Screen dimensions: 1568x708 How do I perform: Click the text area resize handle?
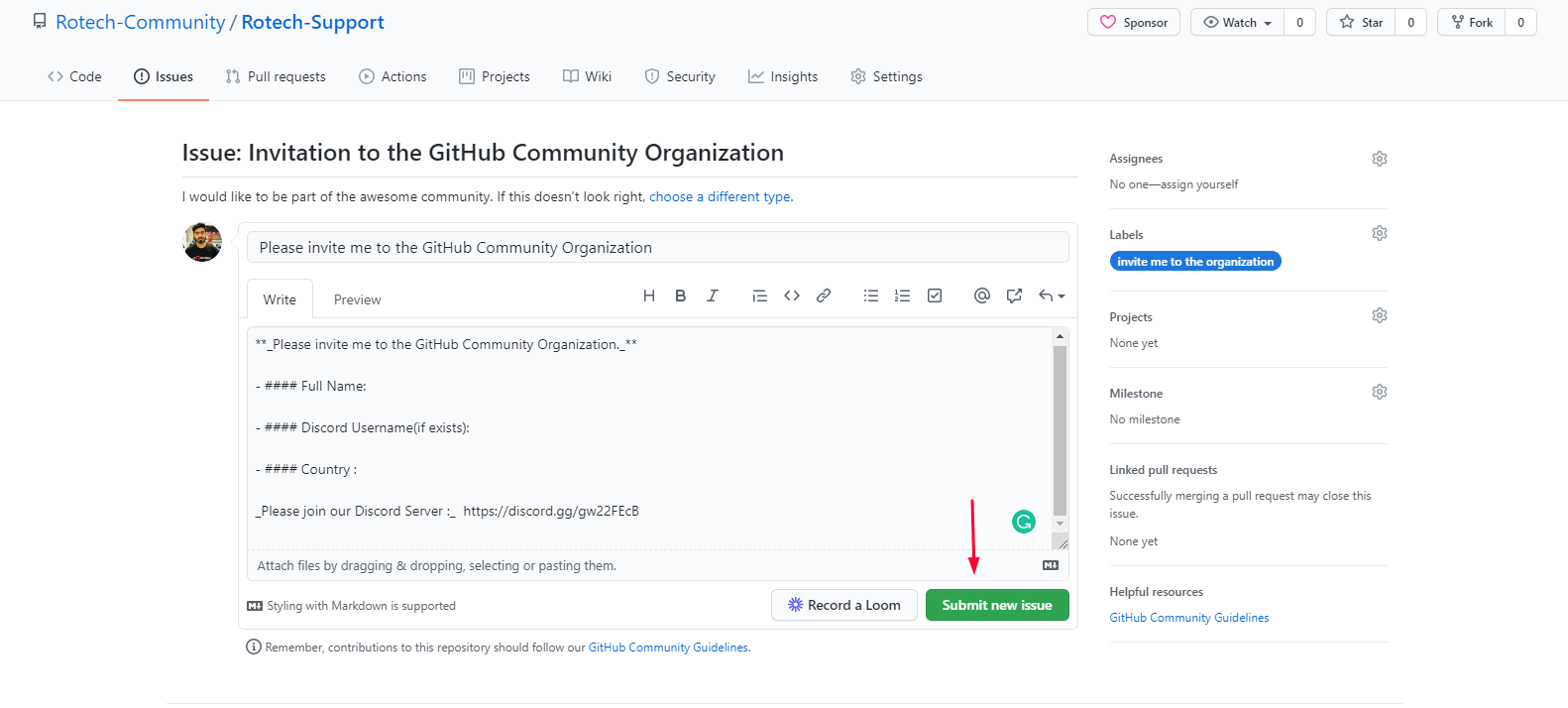pos(1062,541)
